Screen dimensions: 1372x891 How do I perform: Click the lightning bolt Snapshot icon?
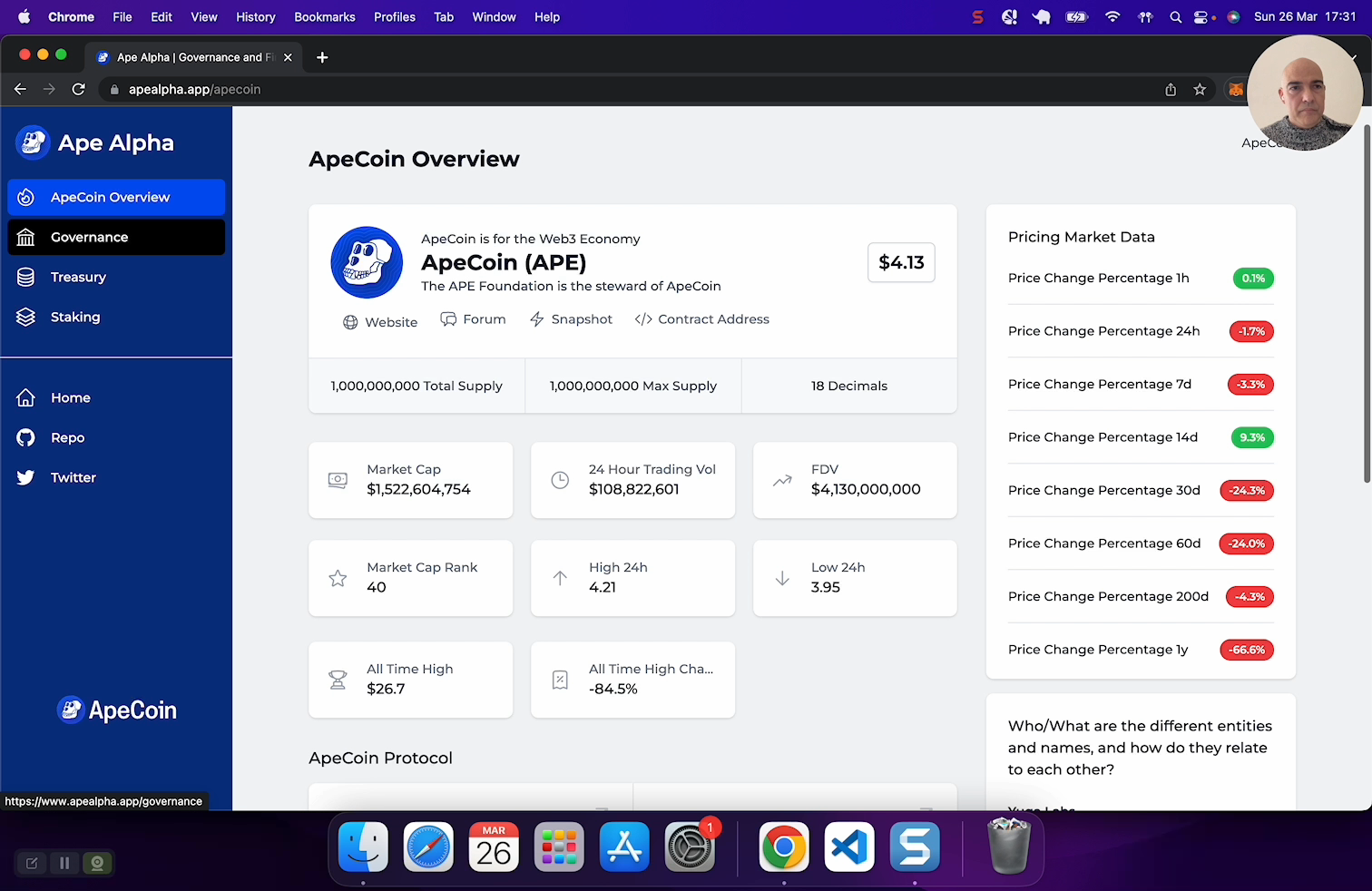pos(537,319)
